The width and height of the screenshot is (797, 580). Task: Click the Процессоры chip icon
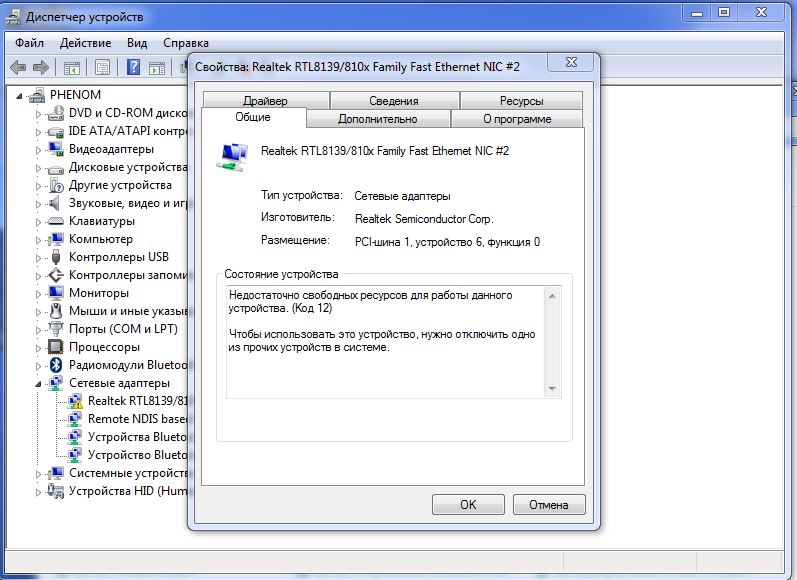(56, 347)
